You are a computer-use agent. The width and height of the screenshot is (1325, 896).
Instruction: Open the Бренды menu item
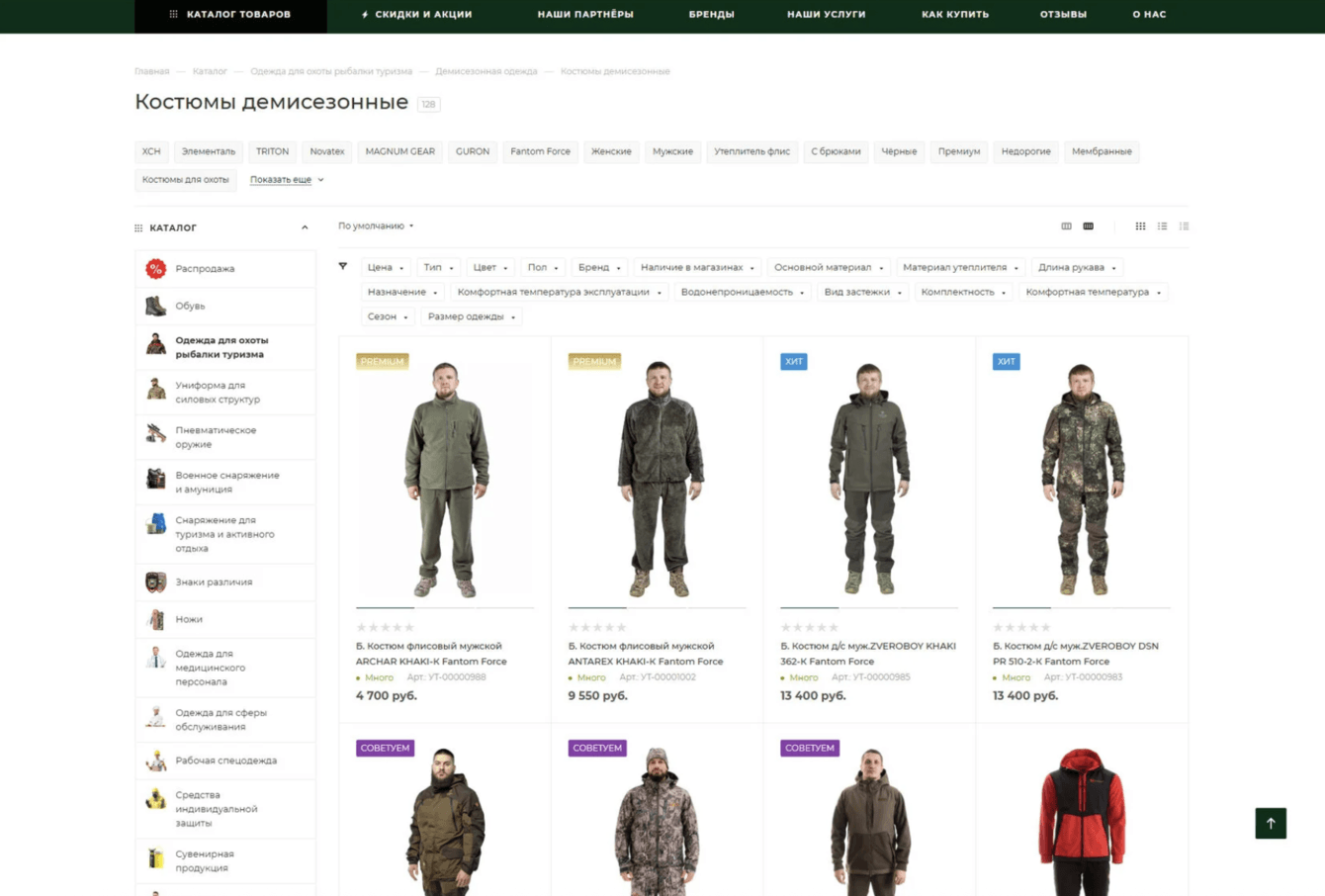(x=711, y=15)
